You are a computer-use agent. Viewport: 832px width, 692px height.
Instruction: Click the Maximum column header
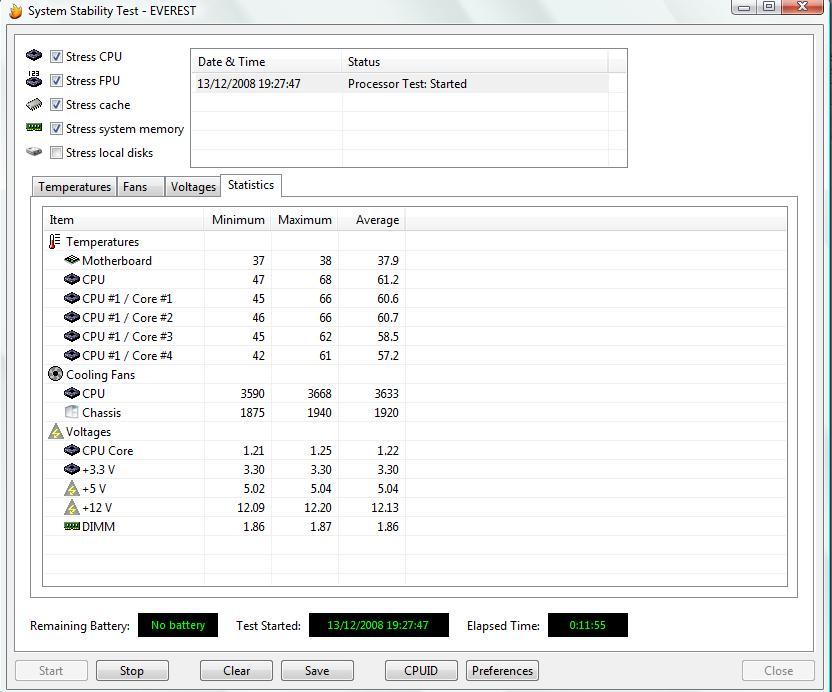[x=305, y=220]
